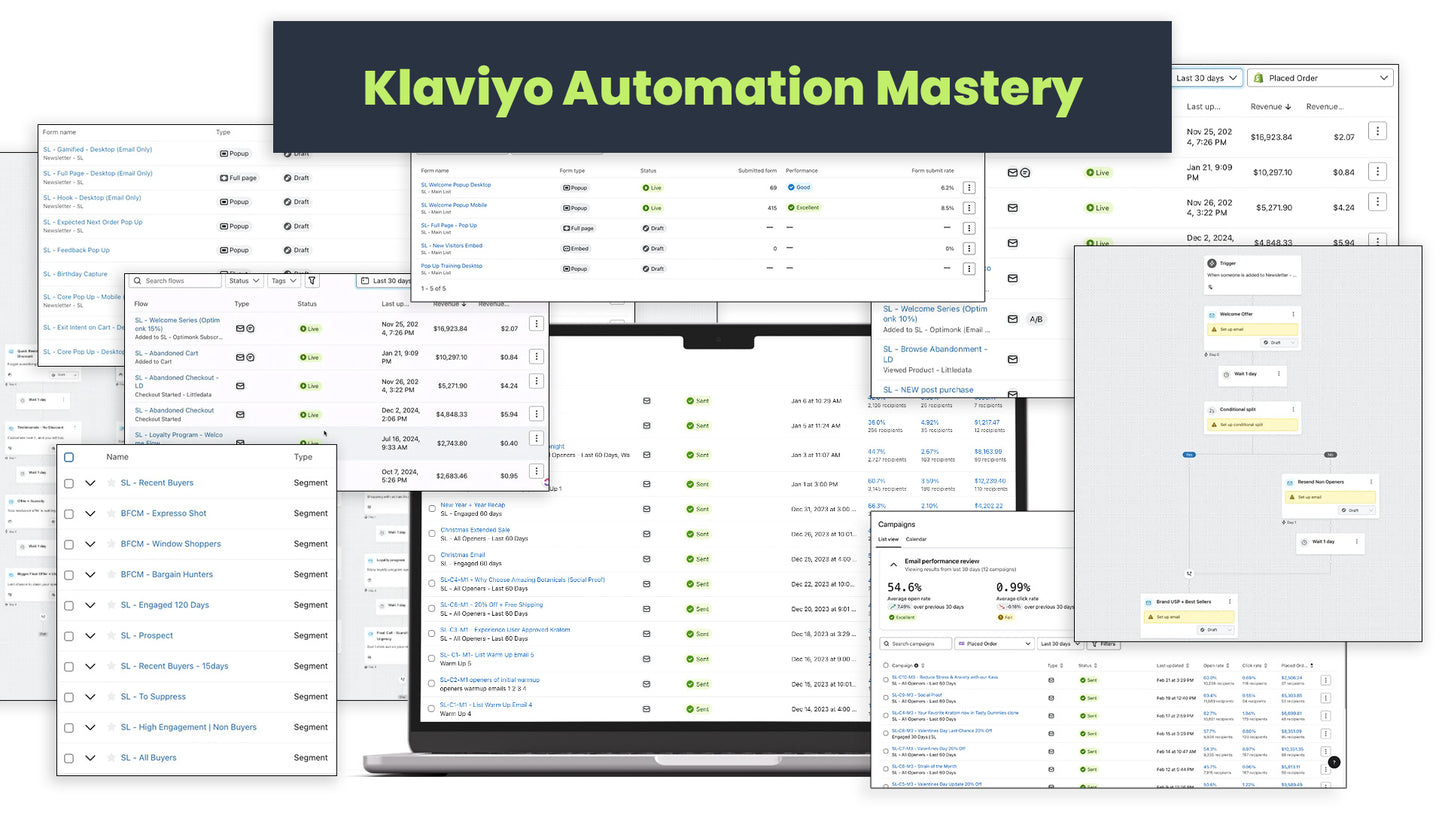The image size is (1445, 813).
Task: Toggle the select-all checkbox in the segments header
Action: (x=68, y=456)
